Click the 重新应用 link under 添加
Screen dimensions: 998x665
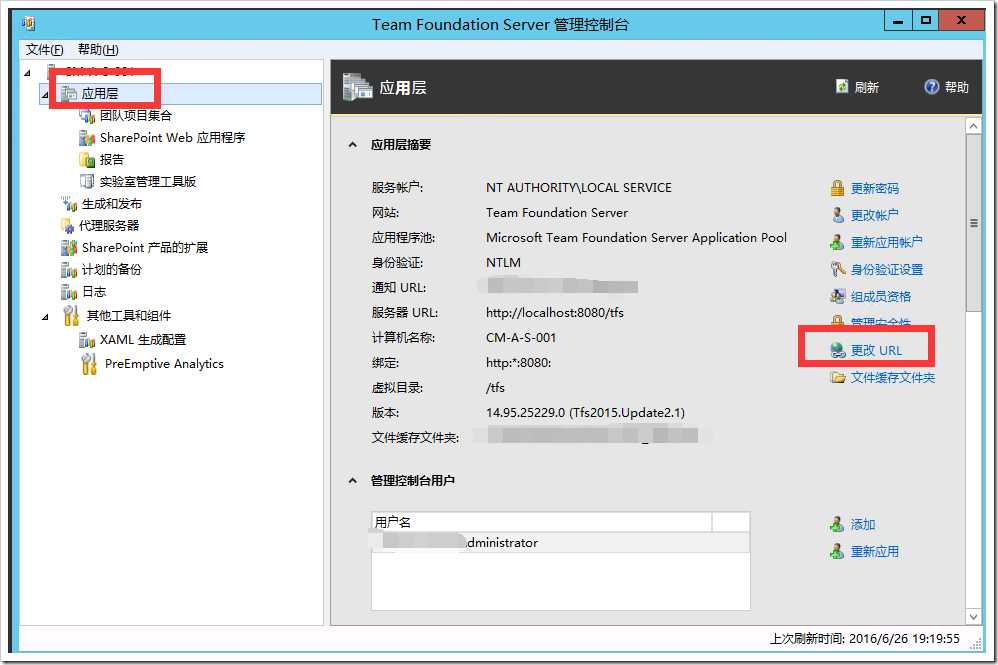[875, 552]
